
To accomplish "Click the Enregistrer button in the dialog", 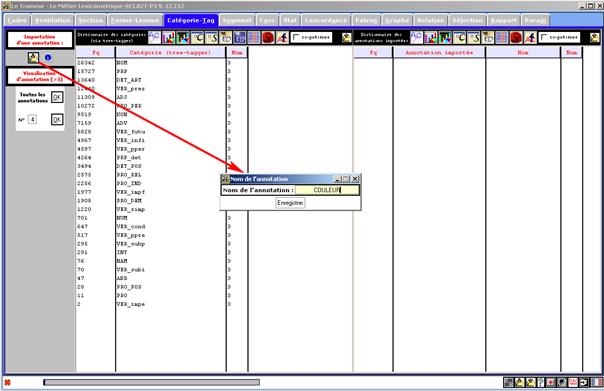I will pyautogui.click(x=290, y=203).
